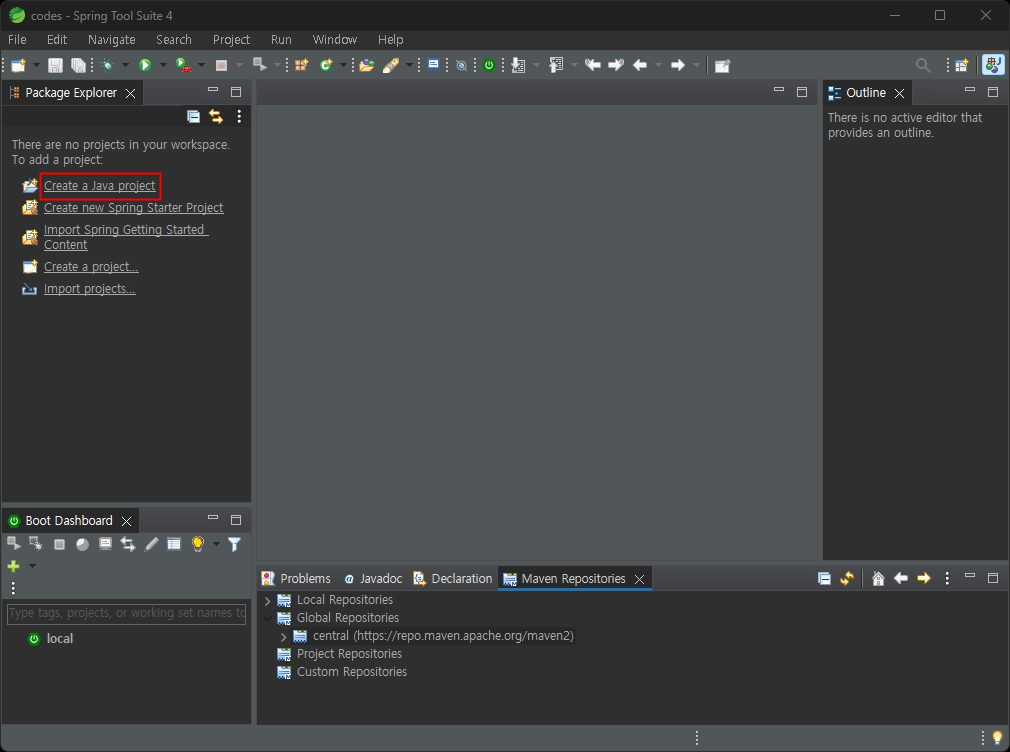Click the Open Console monitor icon in main toolbar
The width and height of the screenshot is (1010, 752).
pyautogui.click(x=434, y=64)
